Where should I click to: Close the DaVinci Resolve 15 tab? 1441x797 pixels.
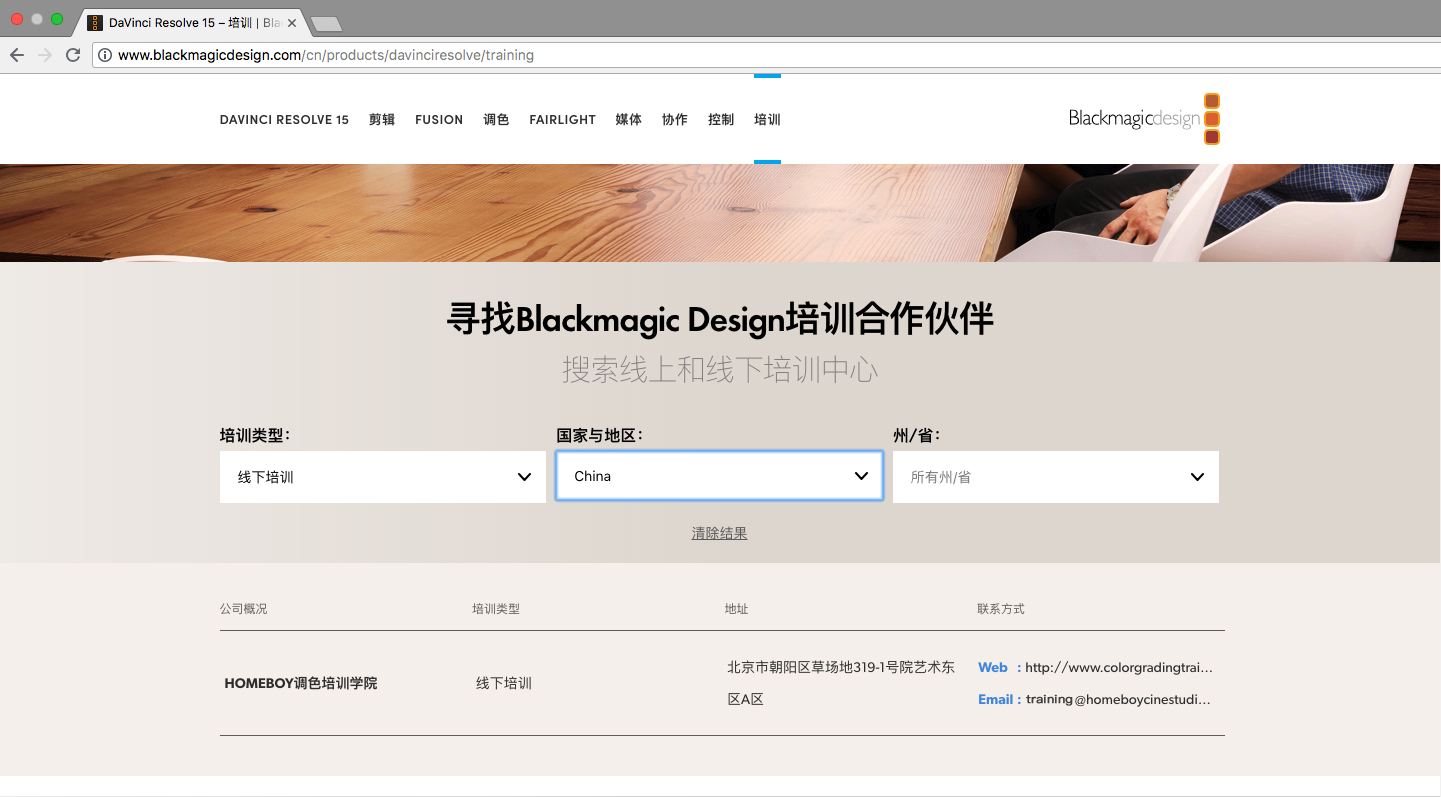[x=292, y=22]
